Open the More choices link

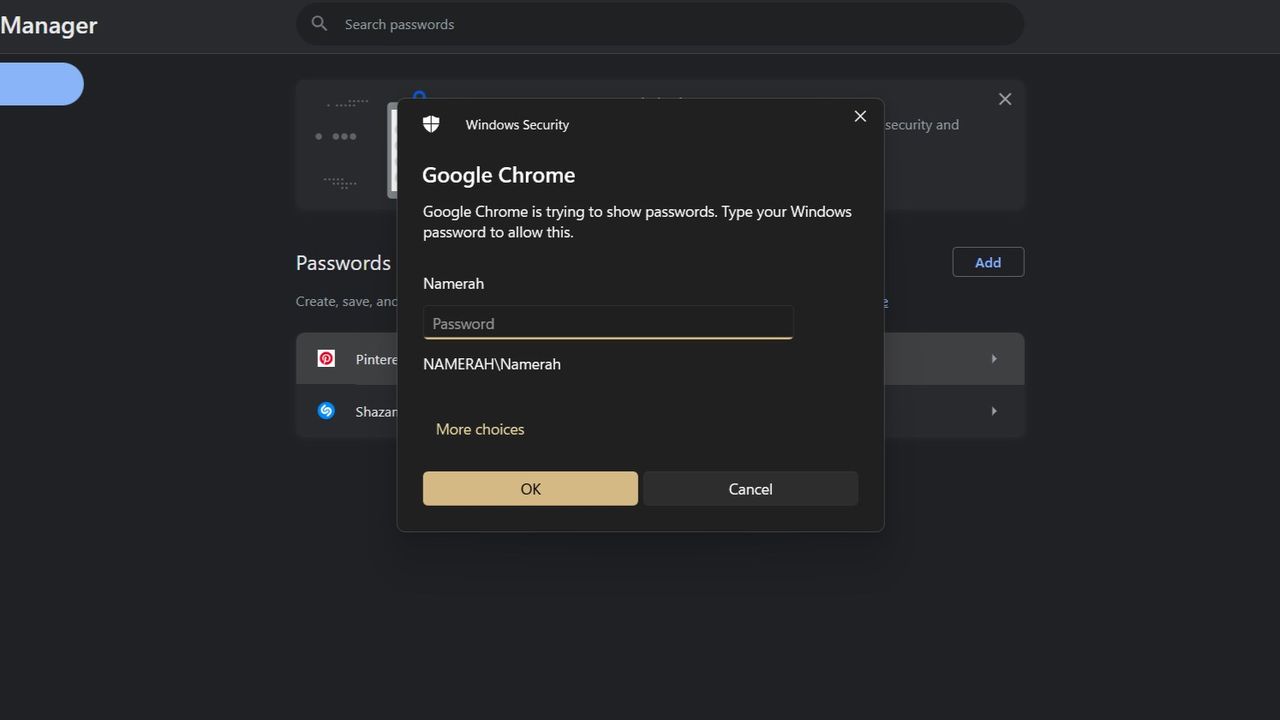[480, 429]
